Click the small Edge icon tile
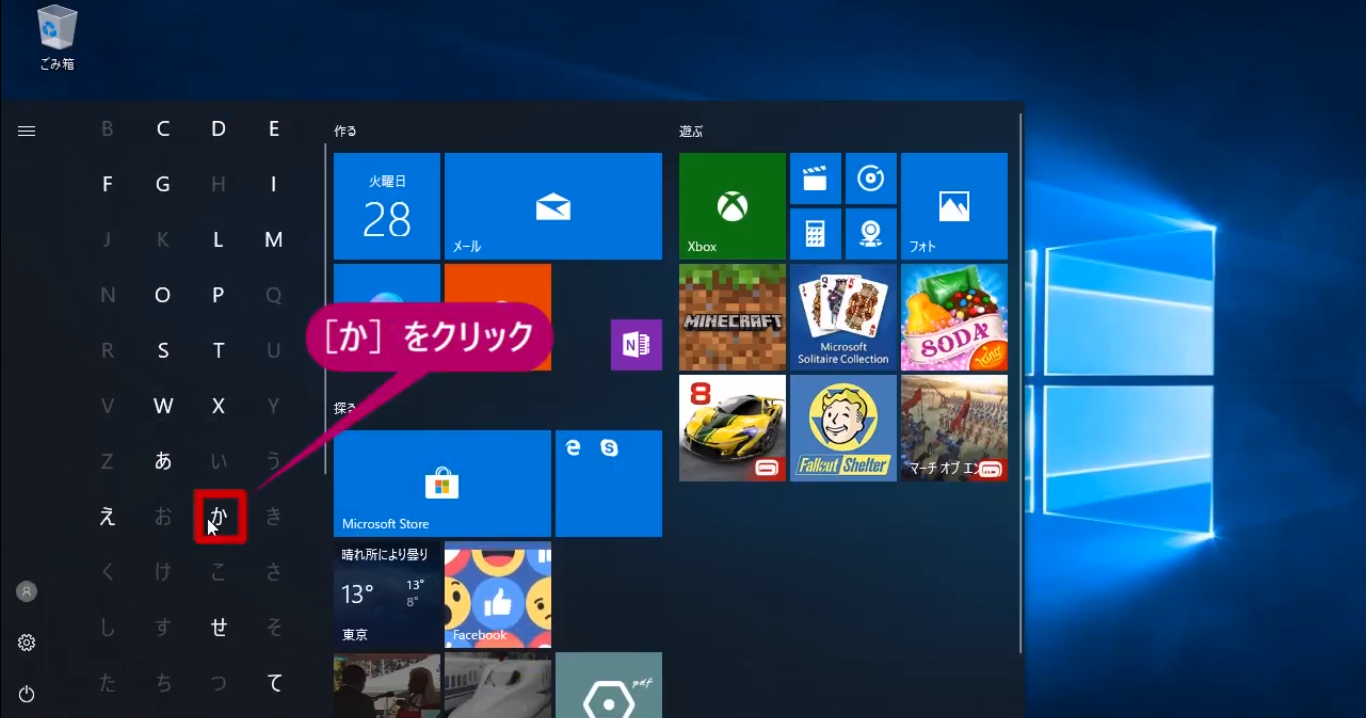 pos(573,449)
